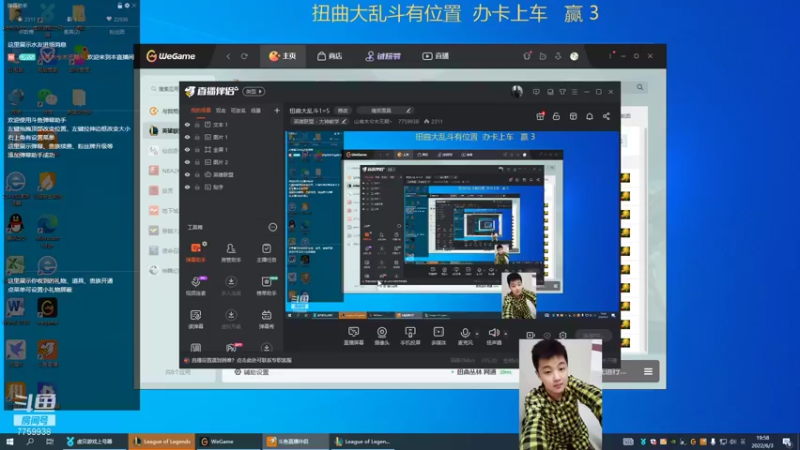Click the 修改 button beside the stream title
Screen dimensions: 800x450
pos(342,111)
